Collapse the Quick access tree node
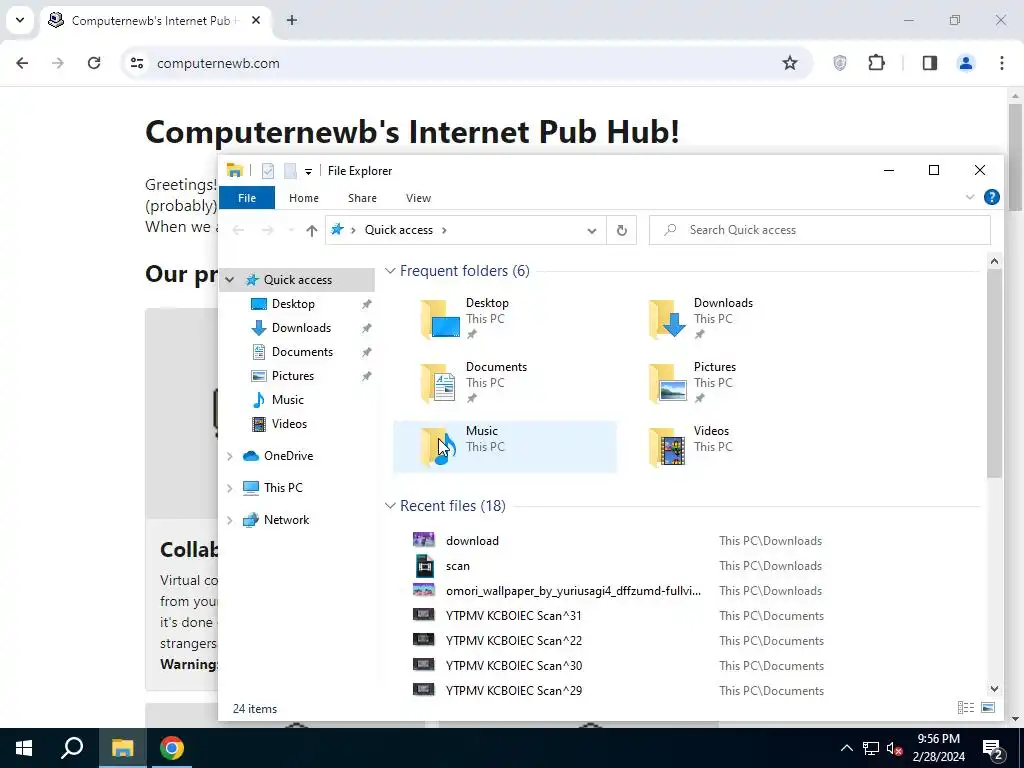Viewport: 1024px width, 768px height. 230,280
